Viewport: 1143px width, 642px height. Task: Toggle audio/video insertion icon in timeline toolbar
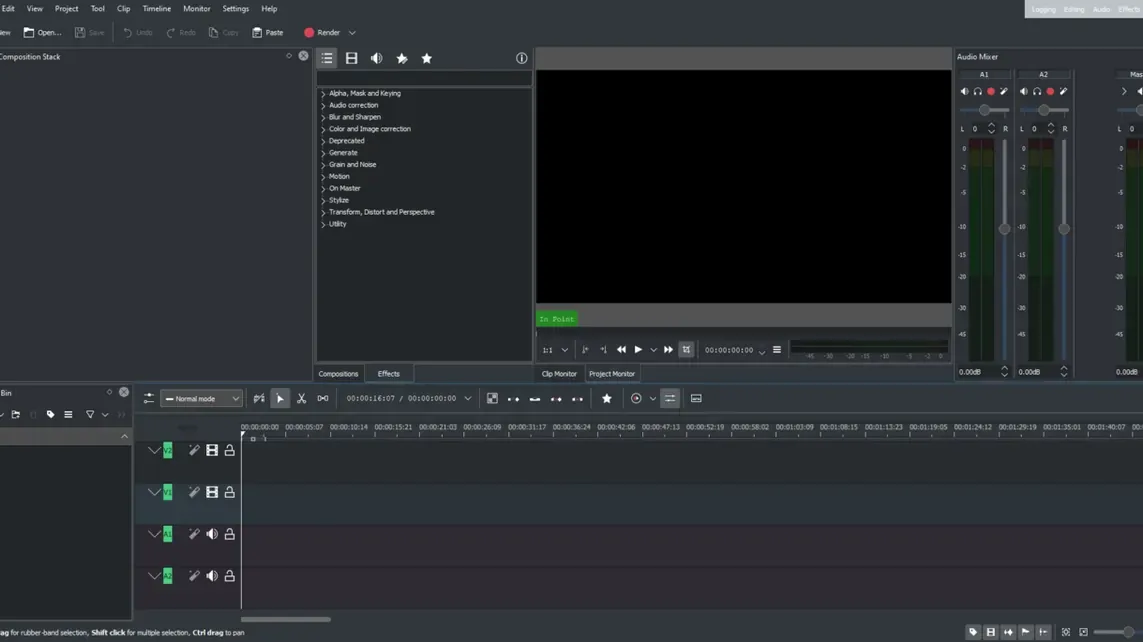tap(259, 399)
